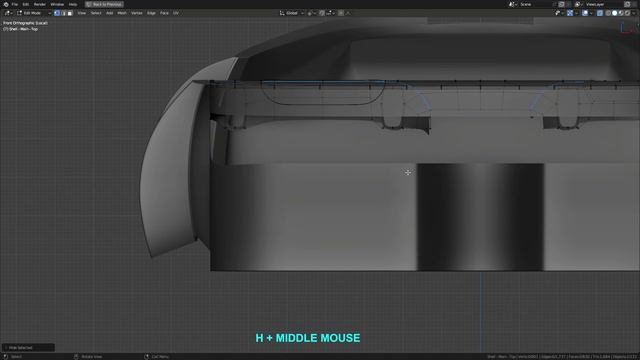This screenshot has height=360, width=640.
Task: Click the new scene icon
Action: 561,4
